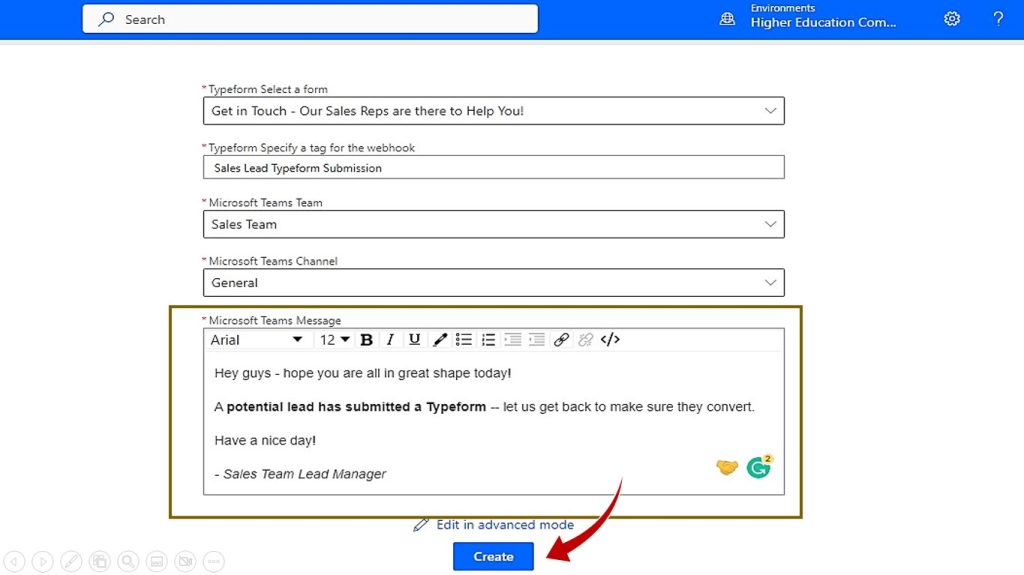Expand the Typeform Select a form dropdown
This screenshot has height=575, width=1024.
click(x=771, y=111)
